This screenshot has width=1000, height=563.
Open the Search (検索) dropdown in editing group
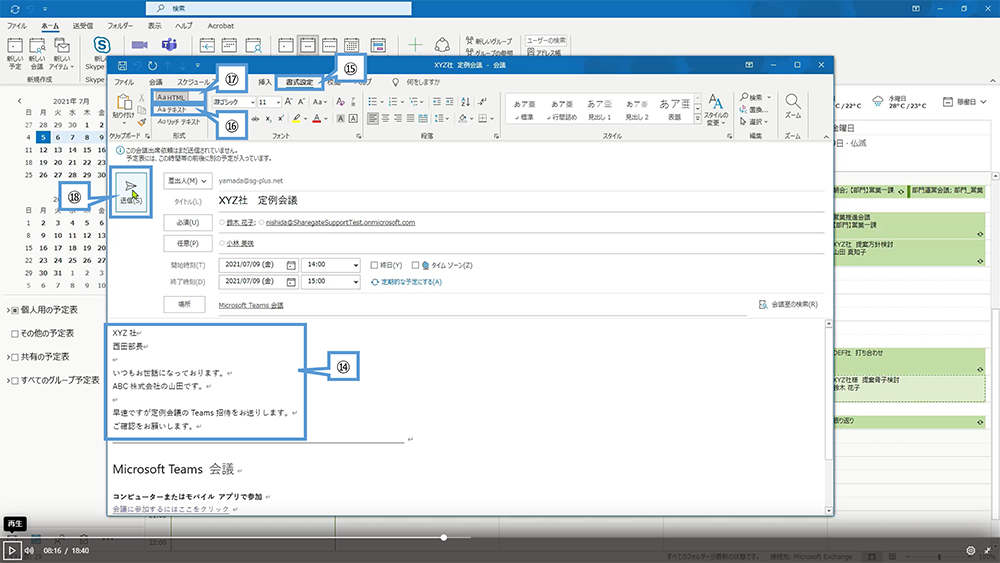tap(756, 98)
